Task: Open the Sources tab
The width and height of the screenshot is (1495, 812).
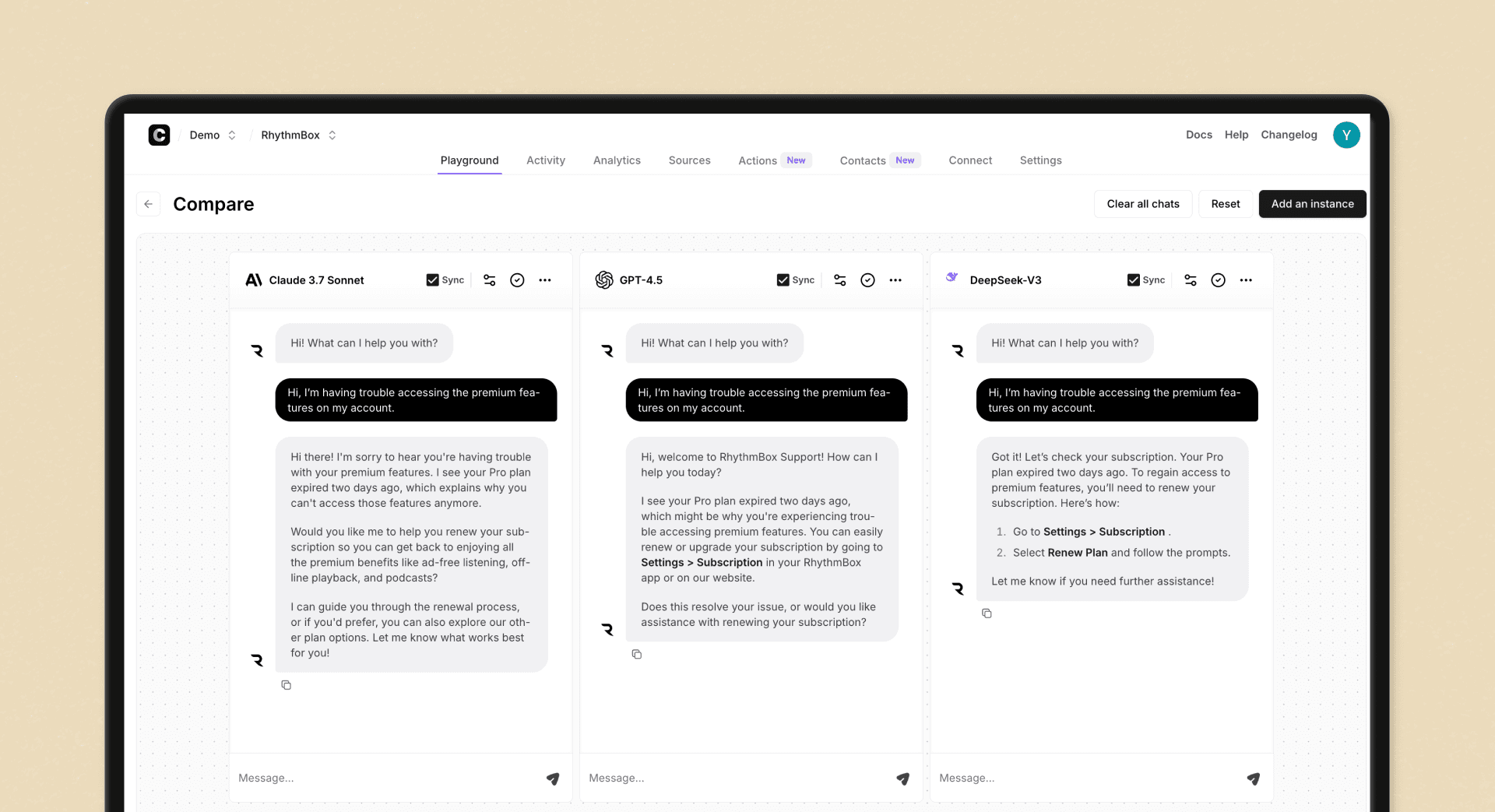Action: click(x=689, y=160)
